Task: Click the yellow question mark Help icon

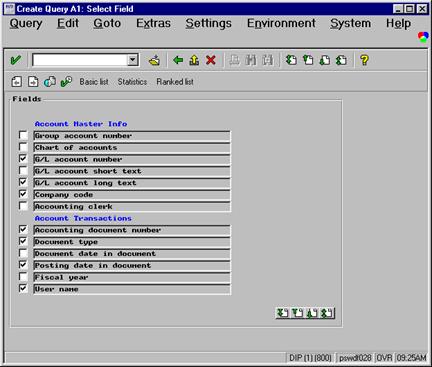Action: (x=364, y=60)
